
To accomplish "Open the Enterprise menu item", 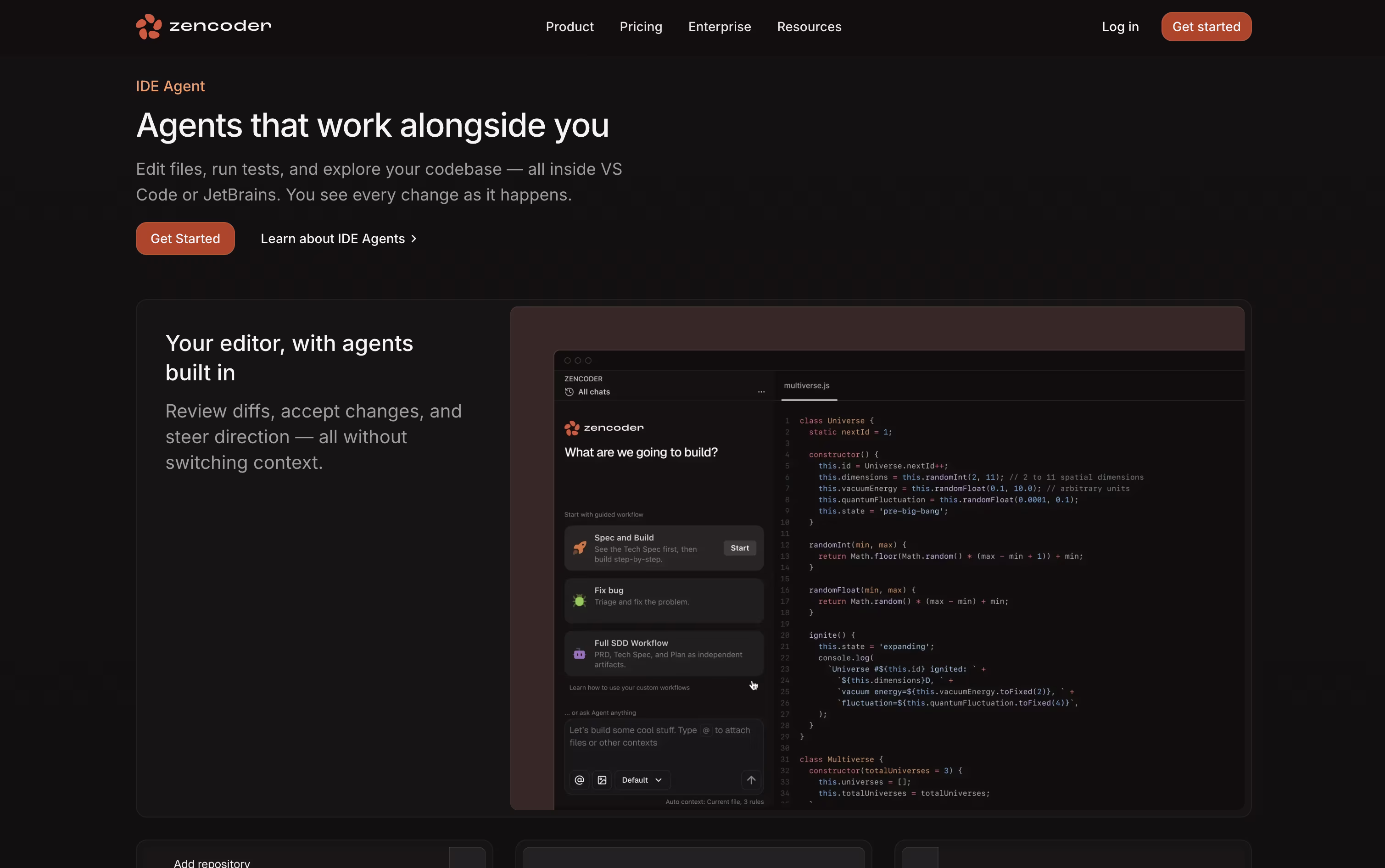I will (720, 27).
